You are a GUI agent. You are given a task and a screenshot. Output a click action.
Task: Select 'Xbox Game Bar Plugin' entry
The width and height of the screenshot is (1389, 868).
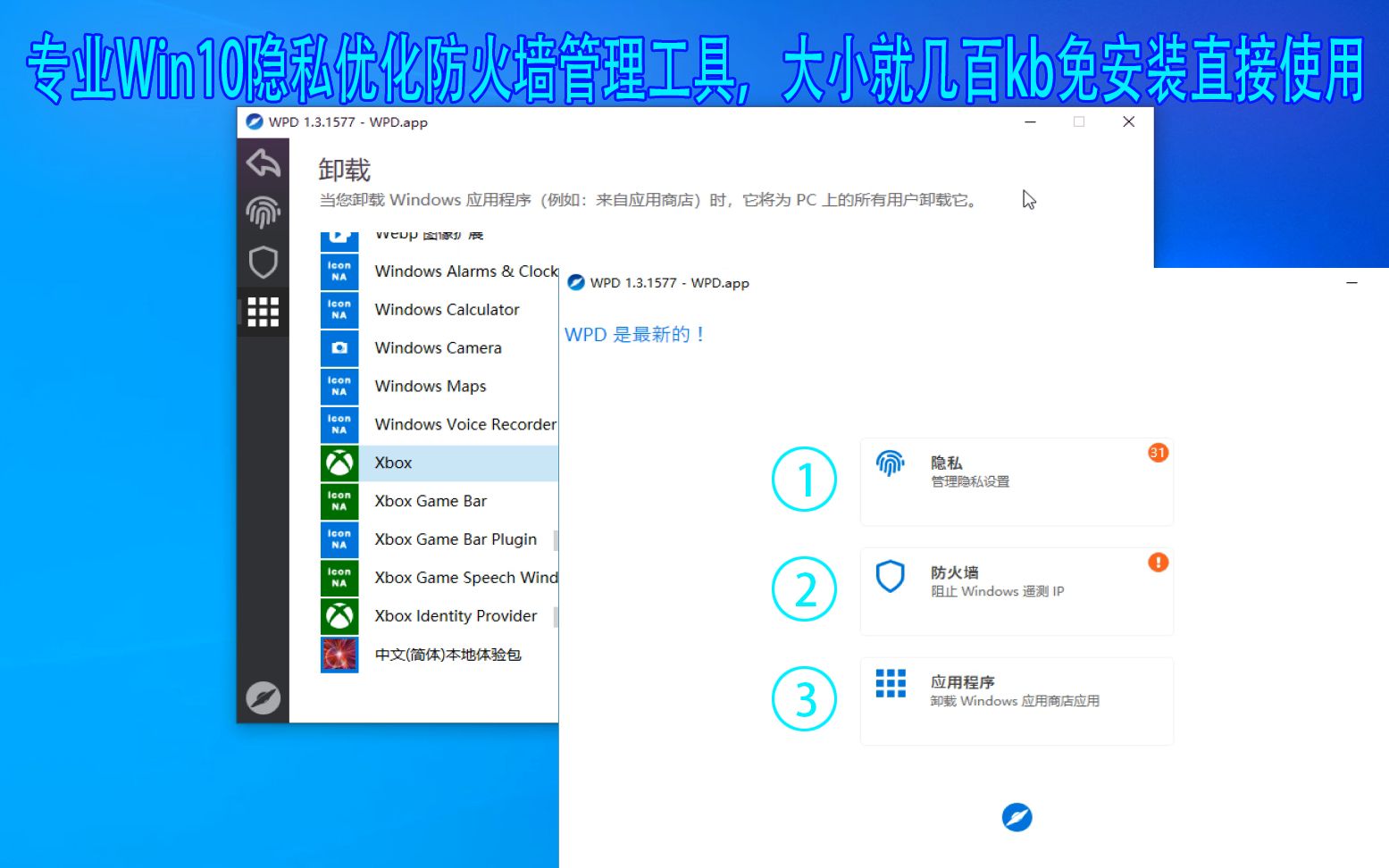[x=439, y=539]
